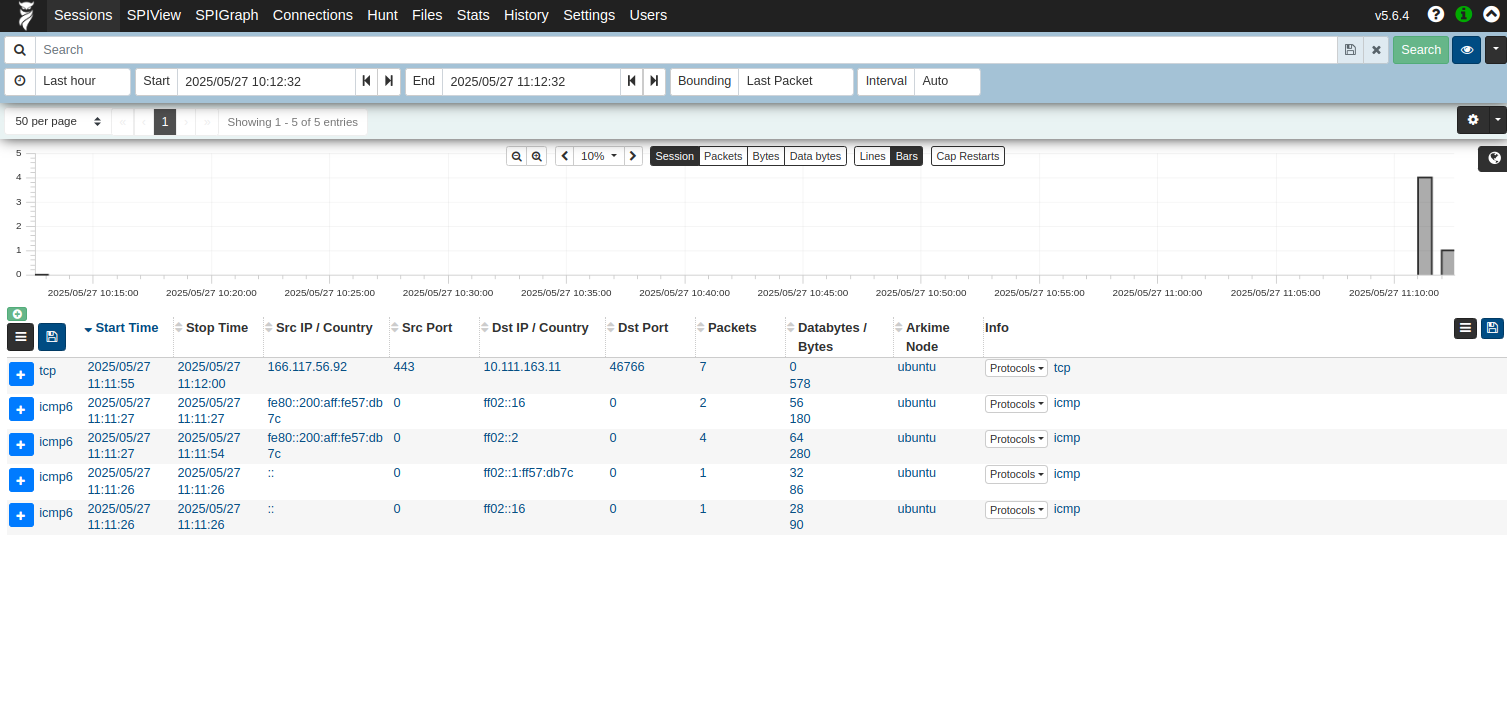Go to the Connections tab
This screenshot has width=1507, height=720.
tap(312, 15)
